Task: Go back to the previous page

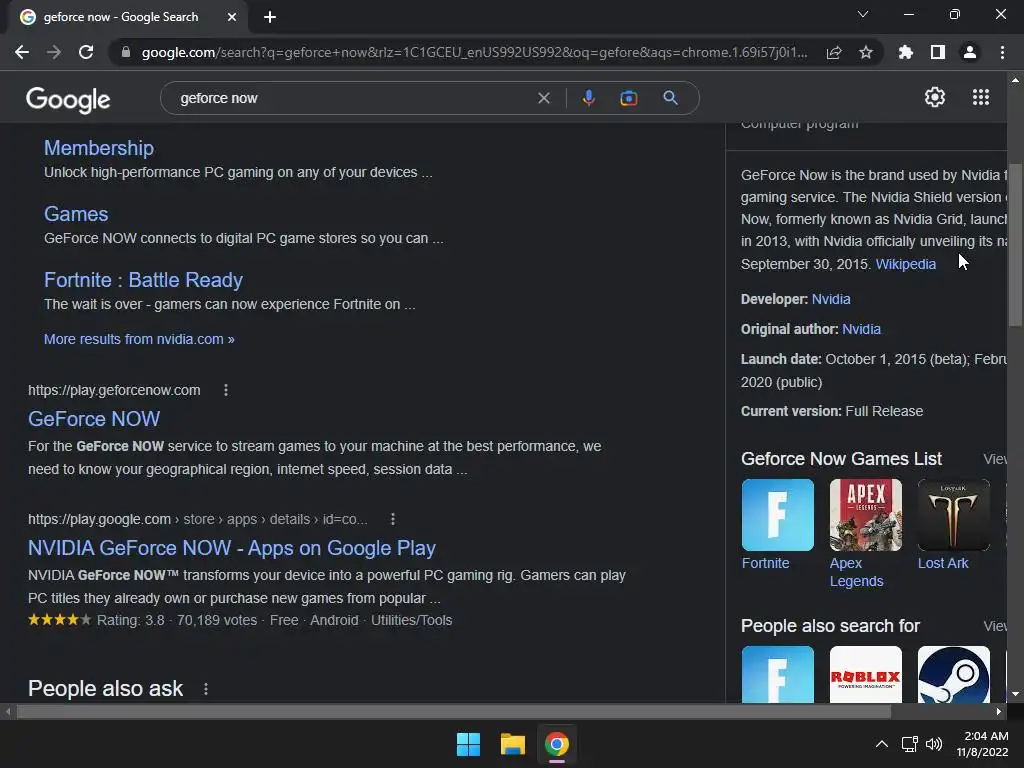Action: tap(22, 52)
